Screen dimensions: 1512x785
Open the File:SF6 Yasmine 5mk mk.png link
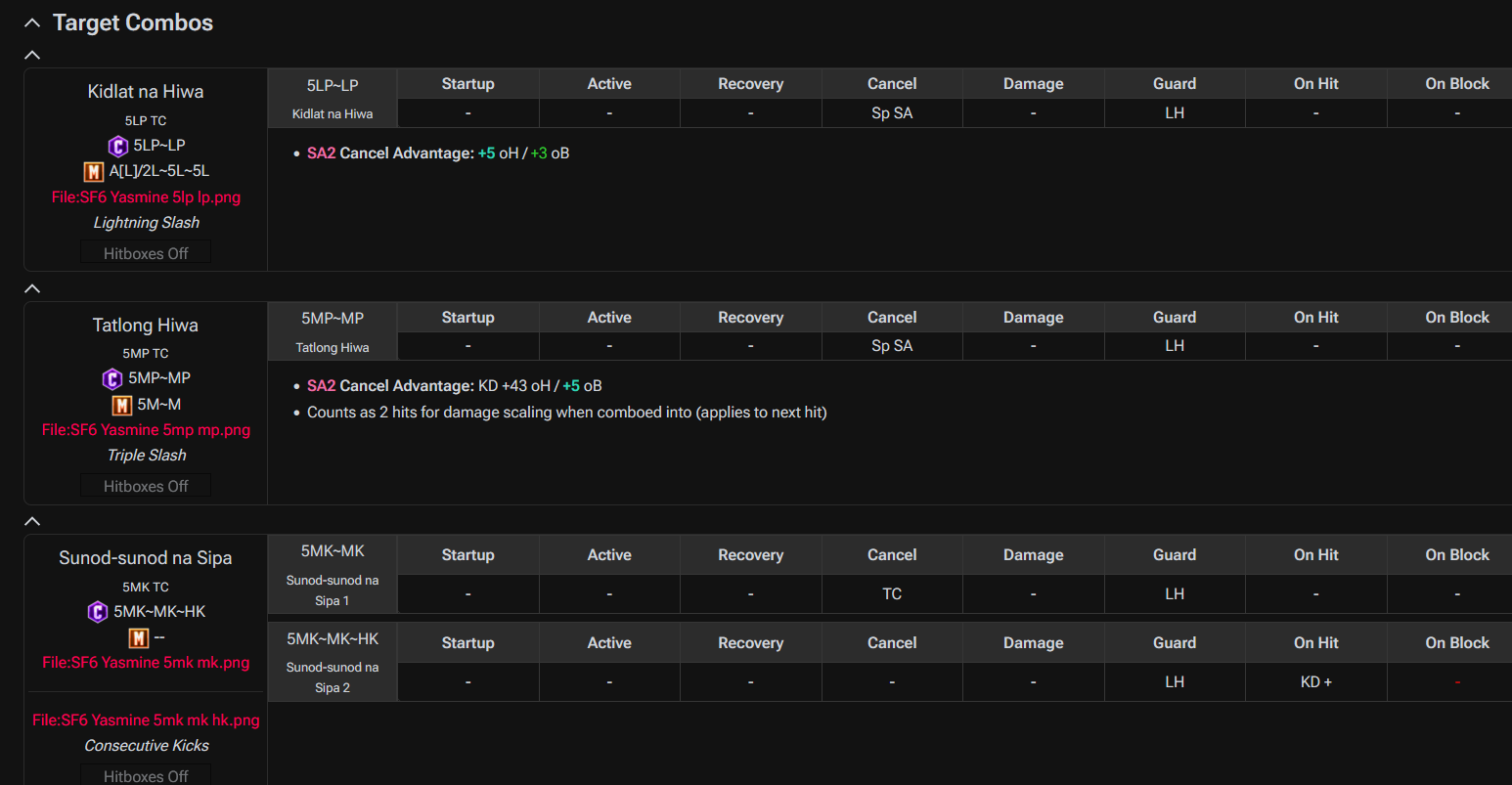pyautogui.click(x=146, y=662)
